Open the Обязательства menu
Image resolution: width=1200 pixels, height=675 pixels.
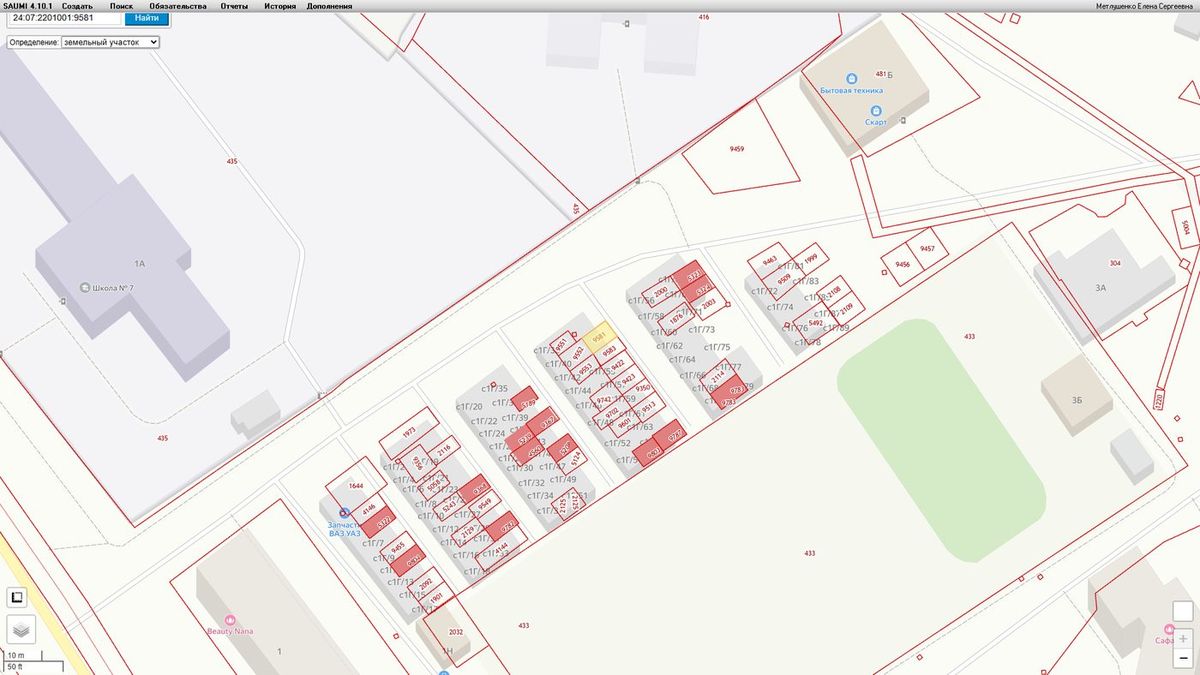(178, 6)
